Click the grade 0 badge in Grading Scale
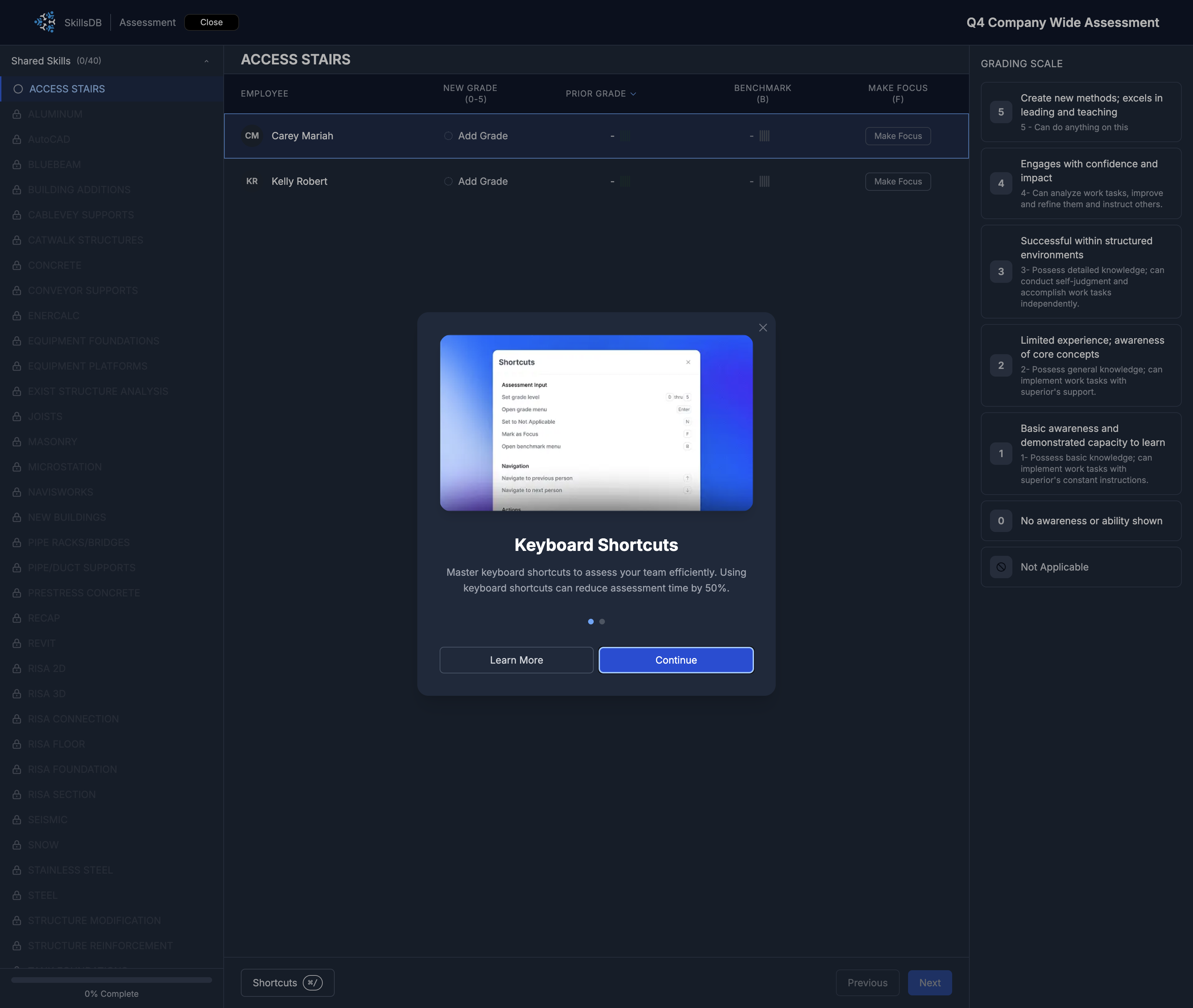The width and height of the screenshot is (1193, 1008). (1001, 520)
